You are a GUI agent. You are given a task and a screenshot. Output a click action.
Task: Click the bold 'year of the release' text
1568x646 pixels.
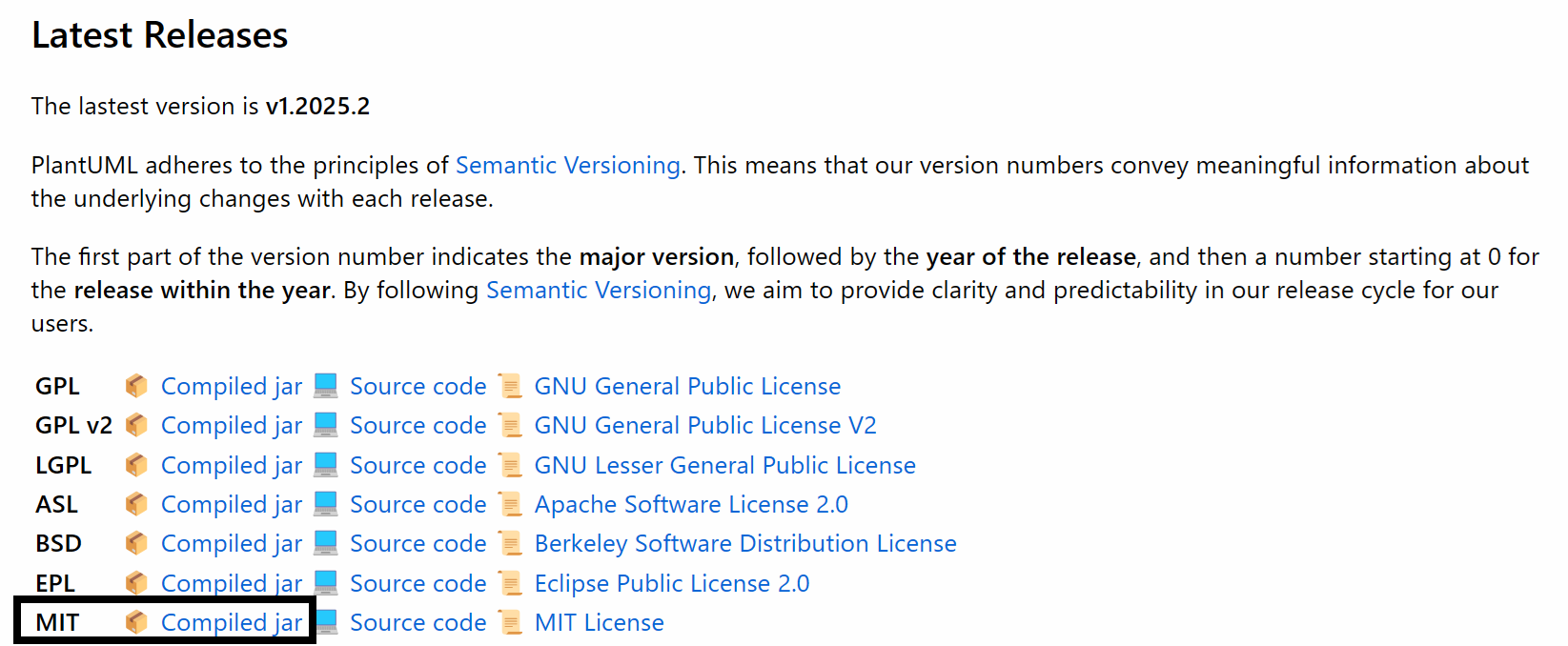tap(1031, 256)
